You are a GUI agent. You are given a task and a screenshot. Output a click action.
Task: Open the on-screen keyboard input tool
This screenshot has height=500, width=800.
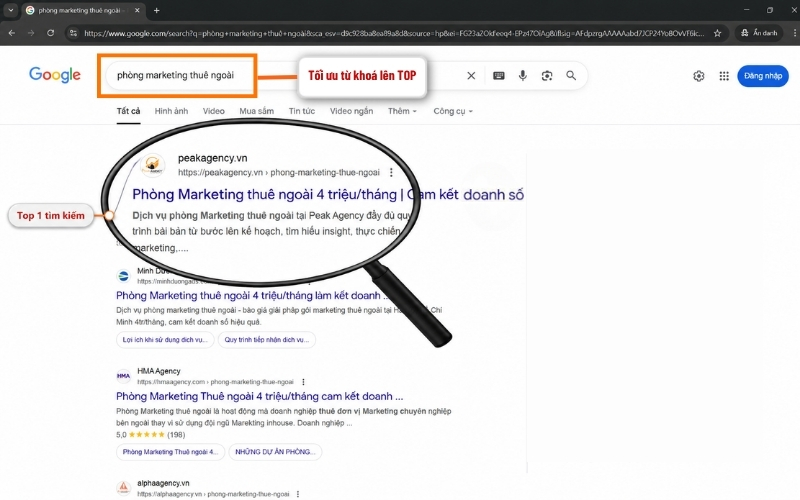point(498,76)
